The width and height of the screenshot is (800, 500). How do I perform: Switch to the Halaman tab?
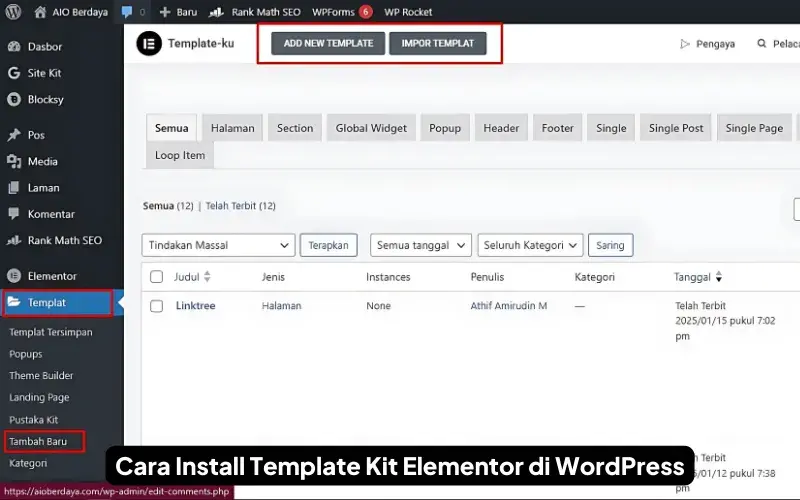pos(233,128)
